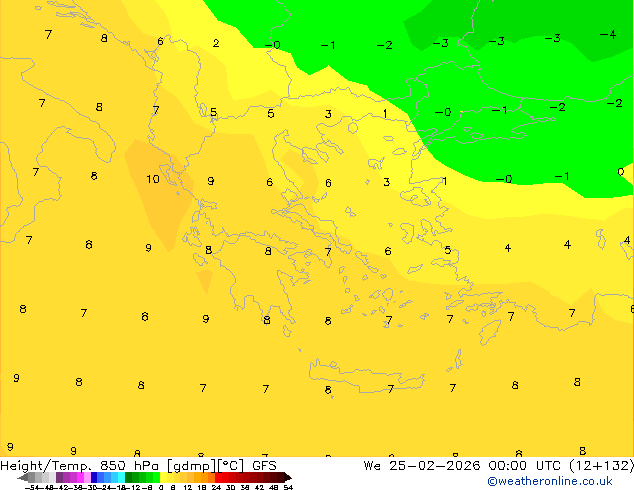634x490 pixels.
Task: Click the '24' label under color scale
Action: point(216,488)
